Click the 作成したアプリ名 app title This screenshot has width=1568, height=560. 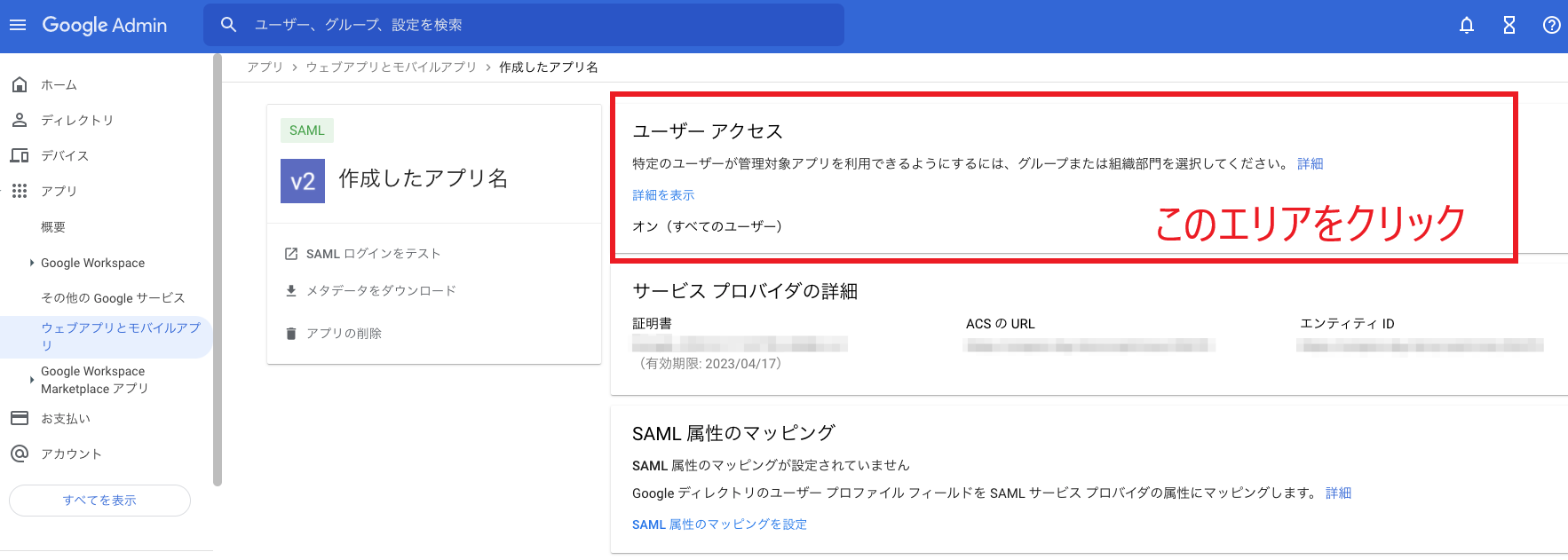click(424, 178)
